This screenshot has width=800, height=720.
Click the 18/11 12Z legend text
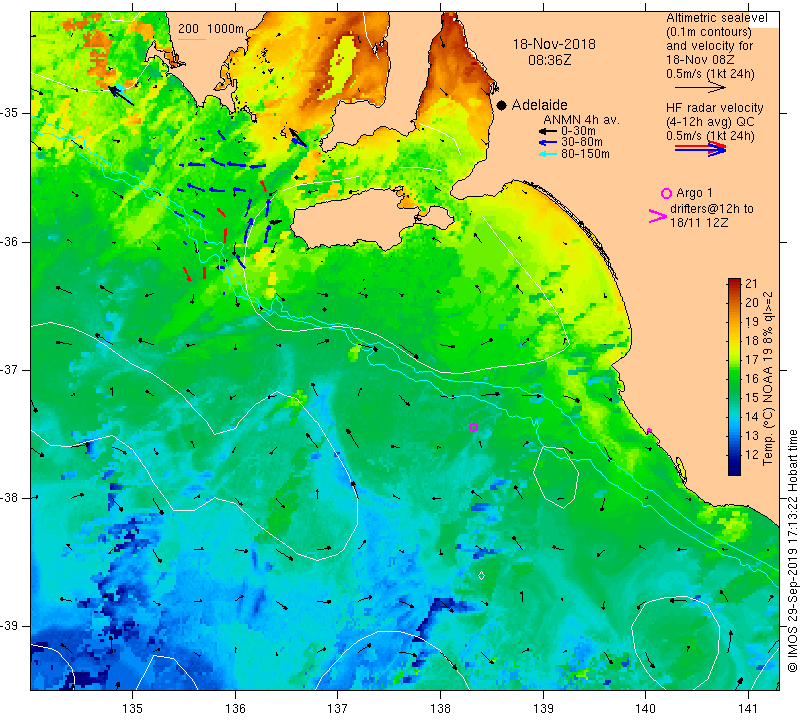click(x=699, y=222)
